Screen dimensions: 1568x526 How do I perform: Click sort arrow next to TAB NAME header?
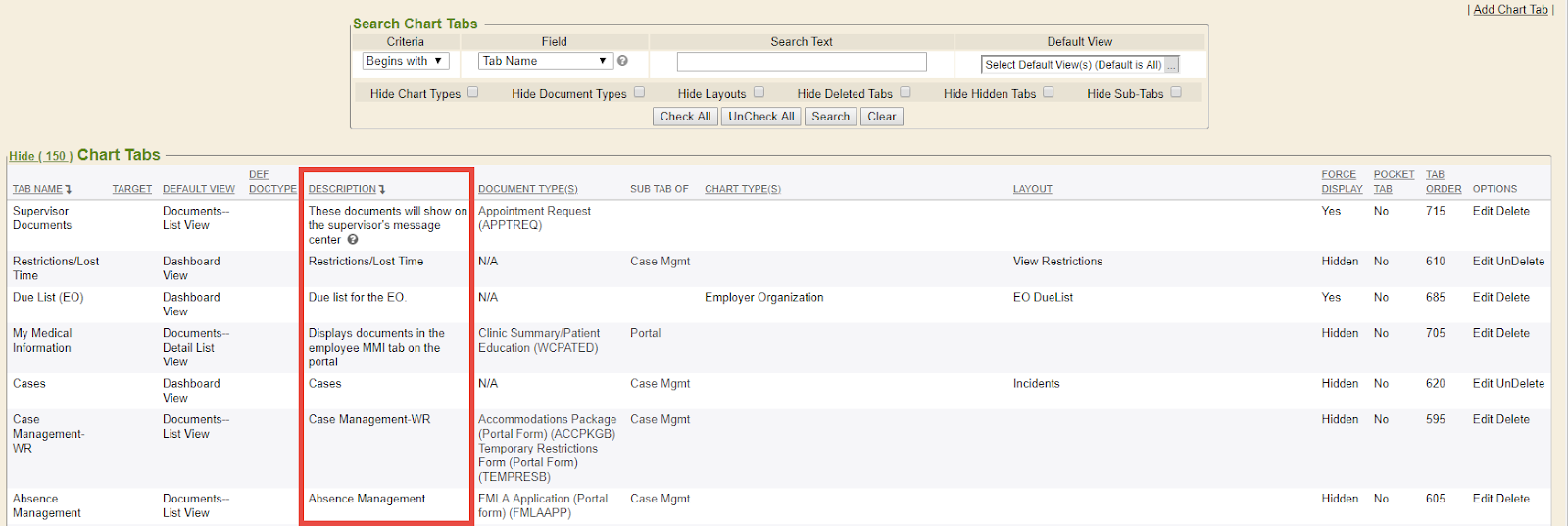(69, 189)
